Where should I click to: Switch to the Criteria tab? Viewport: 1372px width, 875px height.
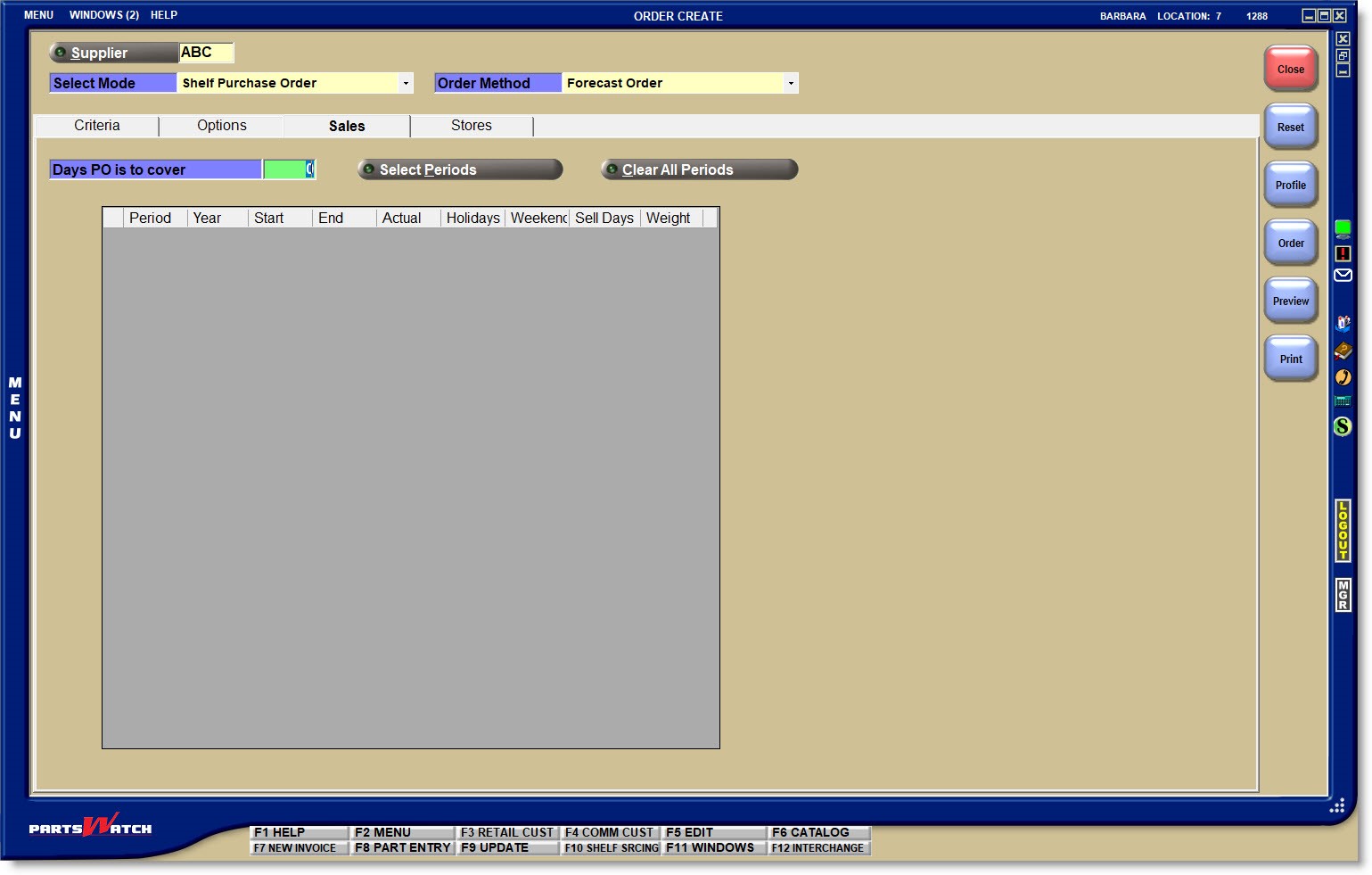tap(97, 126)
